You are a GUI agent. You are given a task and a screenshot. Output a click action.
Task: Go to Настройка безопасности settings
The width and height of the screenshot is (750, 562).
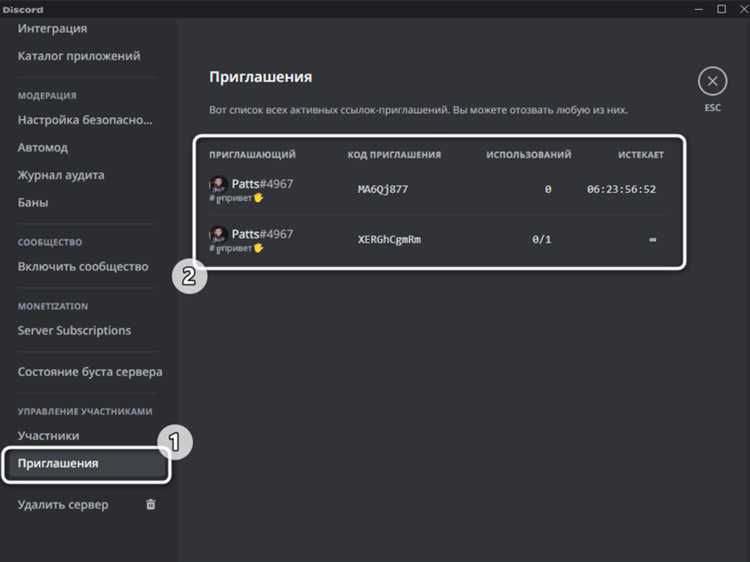[85, 120]
